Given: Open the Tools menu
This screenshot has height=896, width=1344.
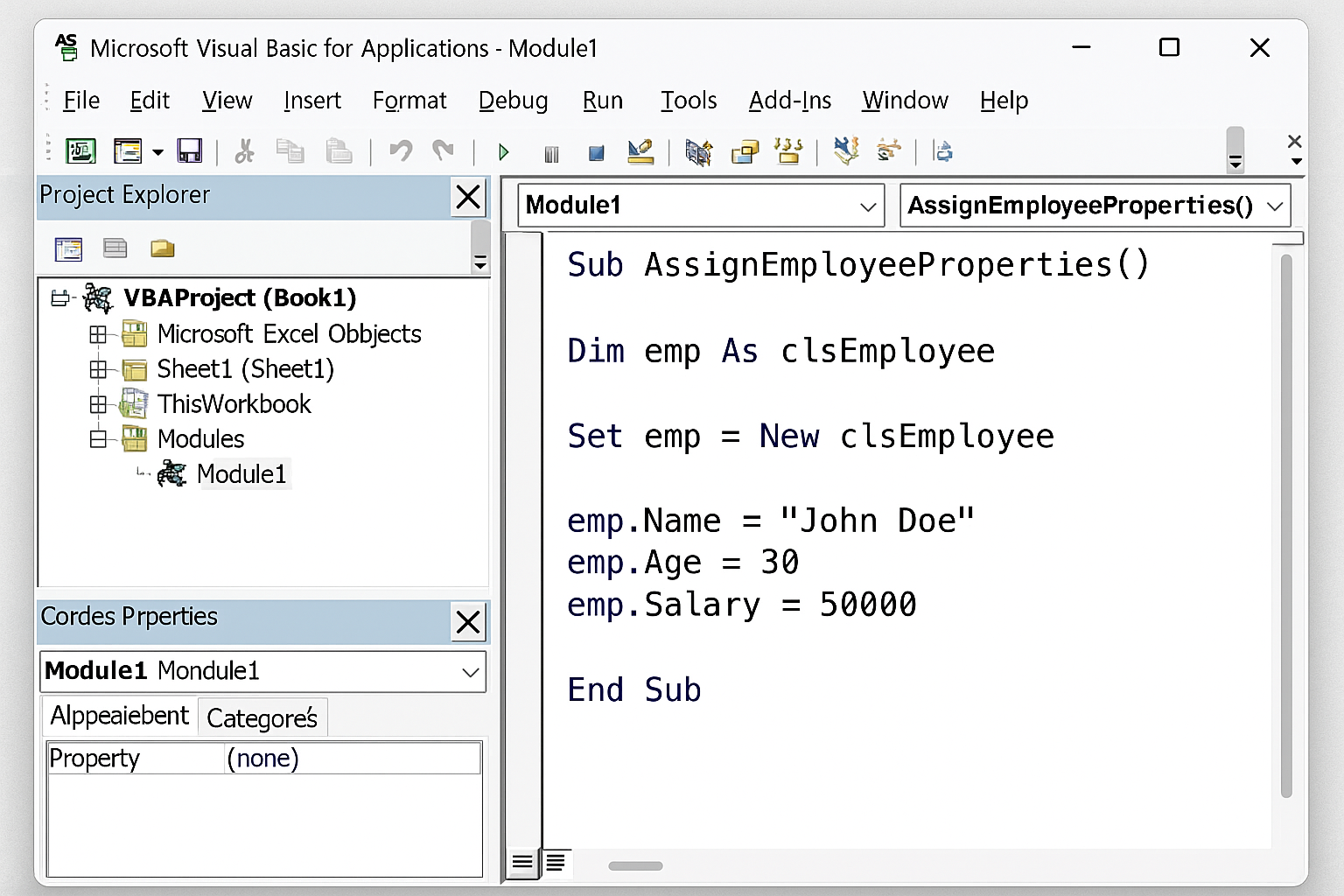Looking at the screenshot, I should click(x=689, y=101).
